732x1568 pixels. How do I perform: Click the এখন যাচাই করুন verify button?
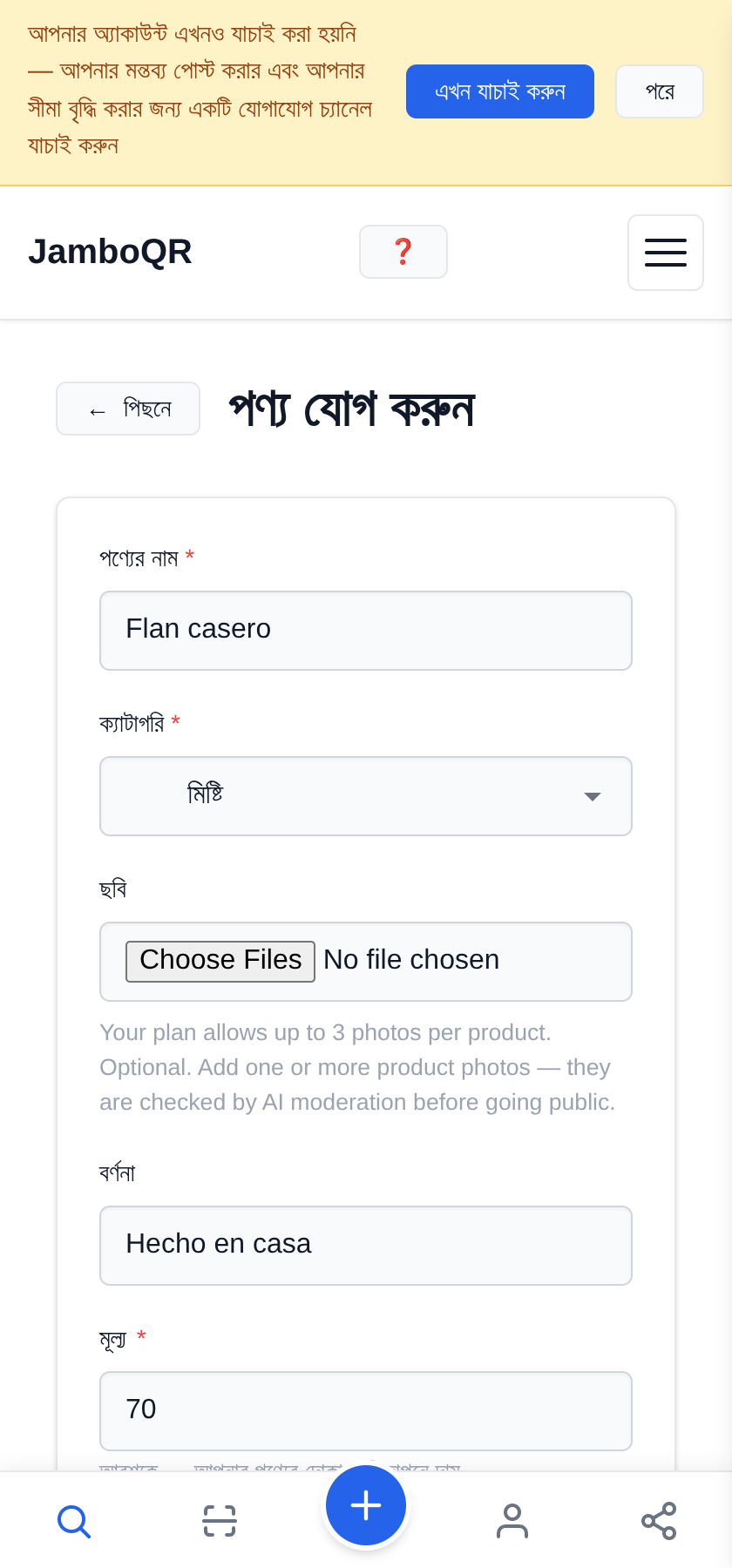[500, 91]
